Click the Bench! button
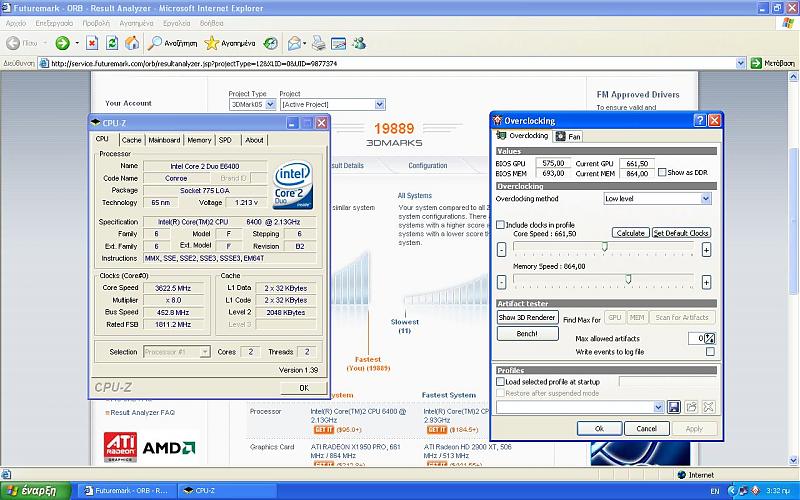The image size is (800, 500). [x=527, y=334]
